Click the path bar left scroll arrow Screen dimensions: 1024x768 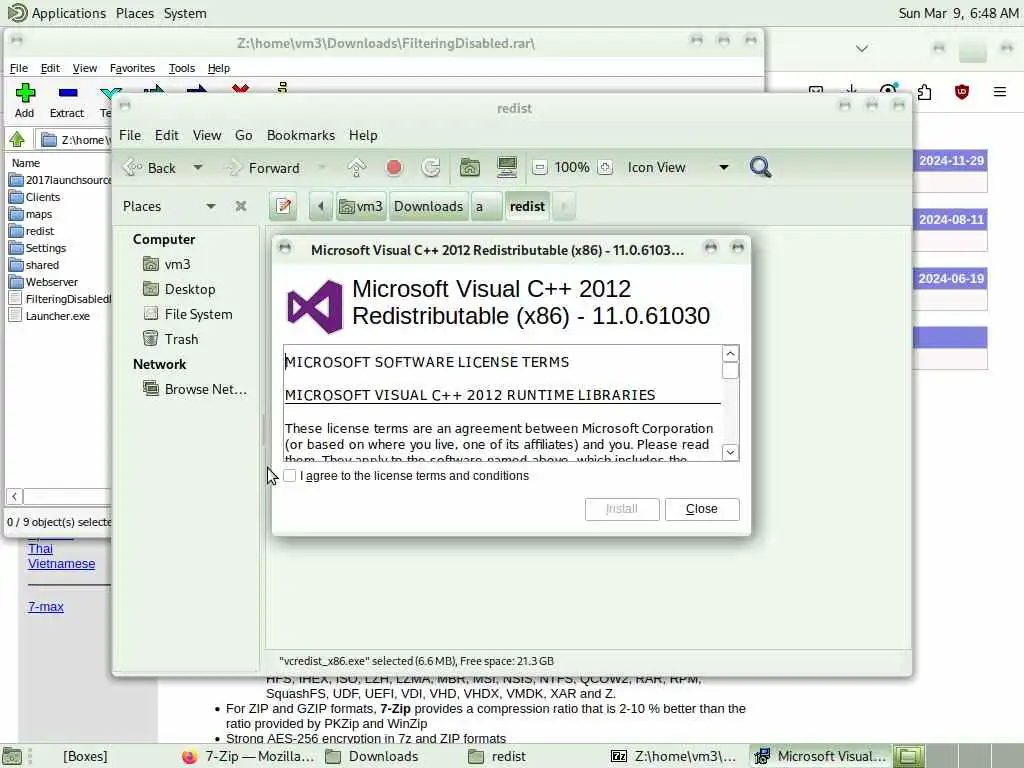[321, 206]
